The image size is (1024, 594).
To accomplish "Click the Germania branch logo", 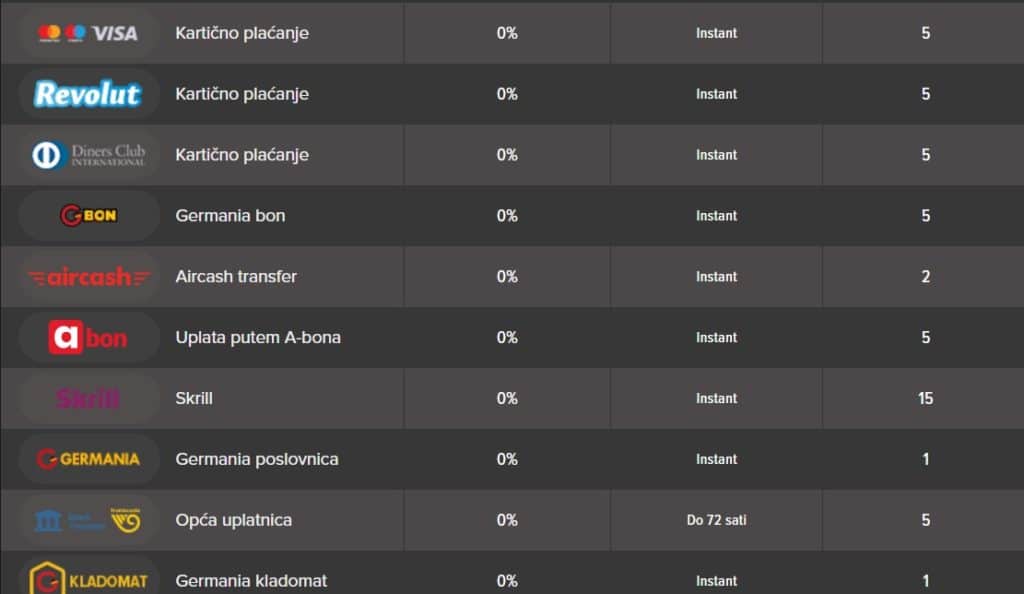I will (x=88, y=459).
